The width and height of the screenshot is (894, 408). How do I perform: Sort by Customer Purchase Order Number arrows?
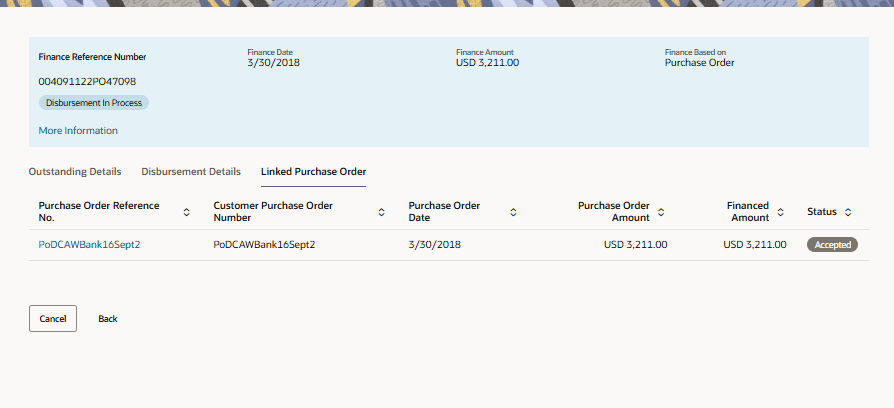tap(381, 212)
